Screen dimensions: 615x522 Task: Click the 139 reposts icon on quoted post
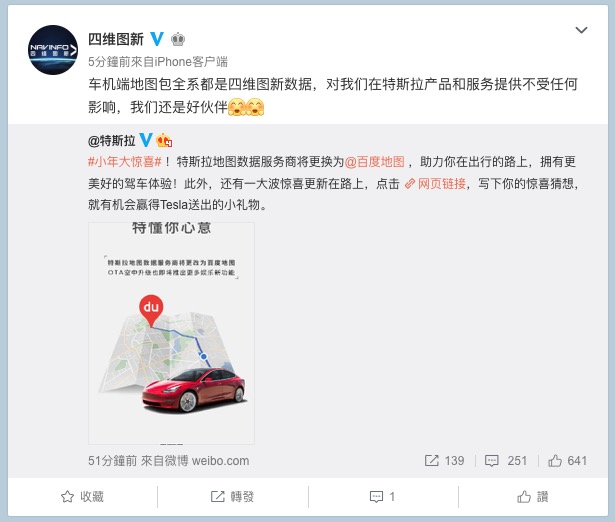(x=431, y=460)
